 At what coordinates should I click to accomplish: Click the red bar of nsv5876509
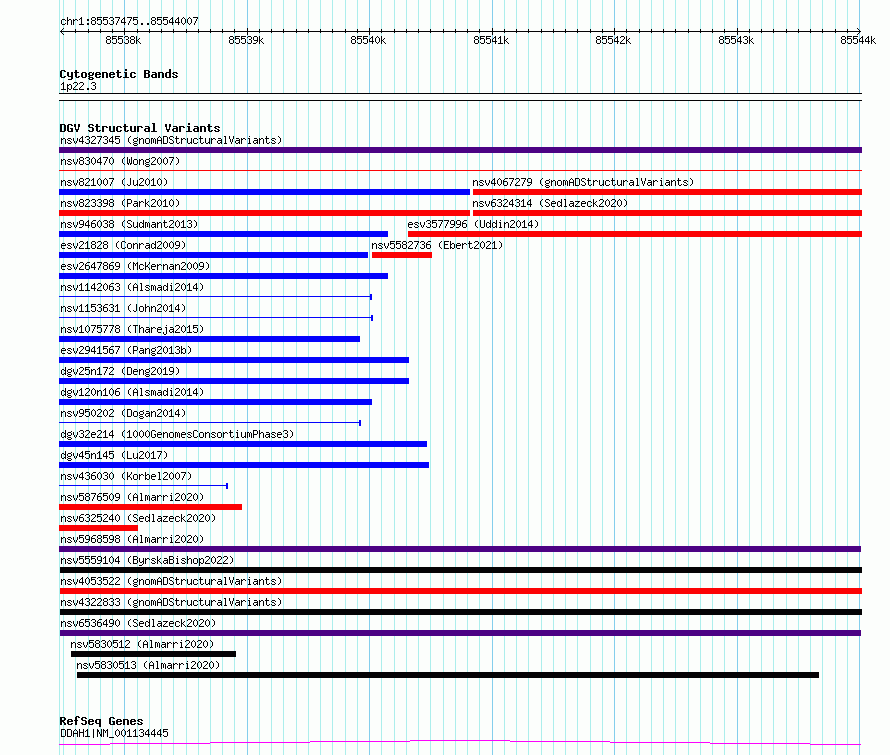[150, 507]
